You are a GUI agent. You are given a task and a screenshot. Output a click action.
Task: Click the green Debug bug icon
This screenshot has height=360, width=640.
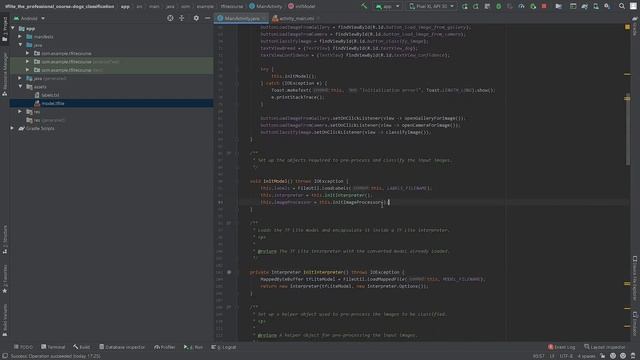coord(499,7)
